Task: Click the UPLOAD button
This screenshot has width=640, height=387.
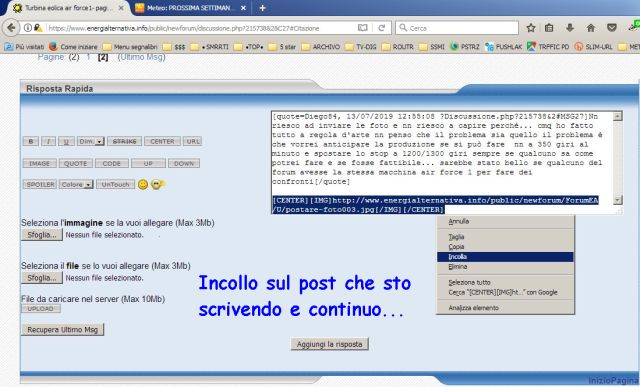Action: click(x=41, y=309)
